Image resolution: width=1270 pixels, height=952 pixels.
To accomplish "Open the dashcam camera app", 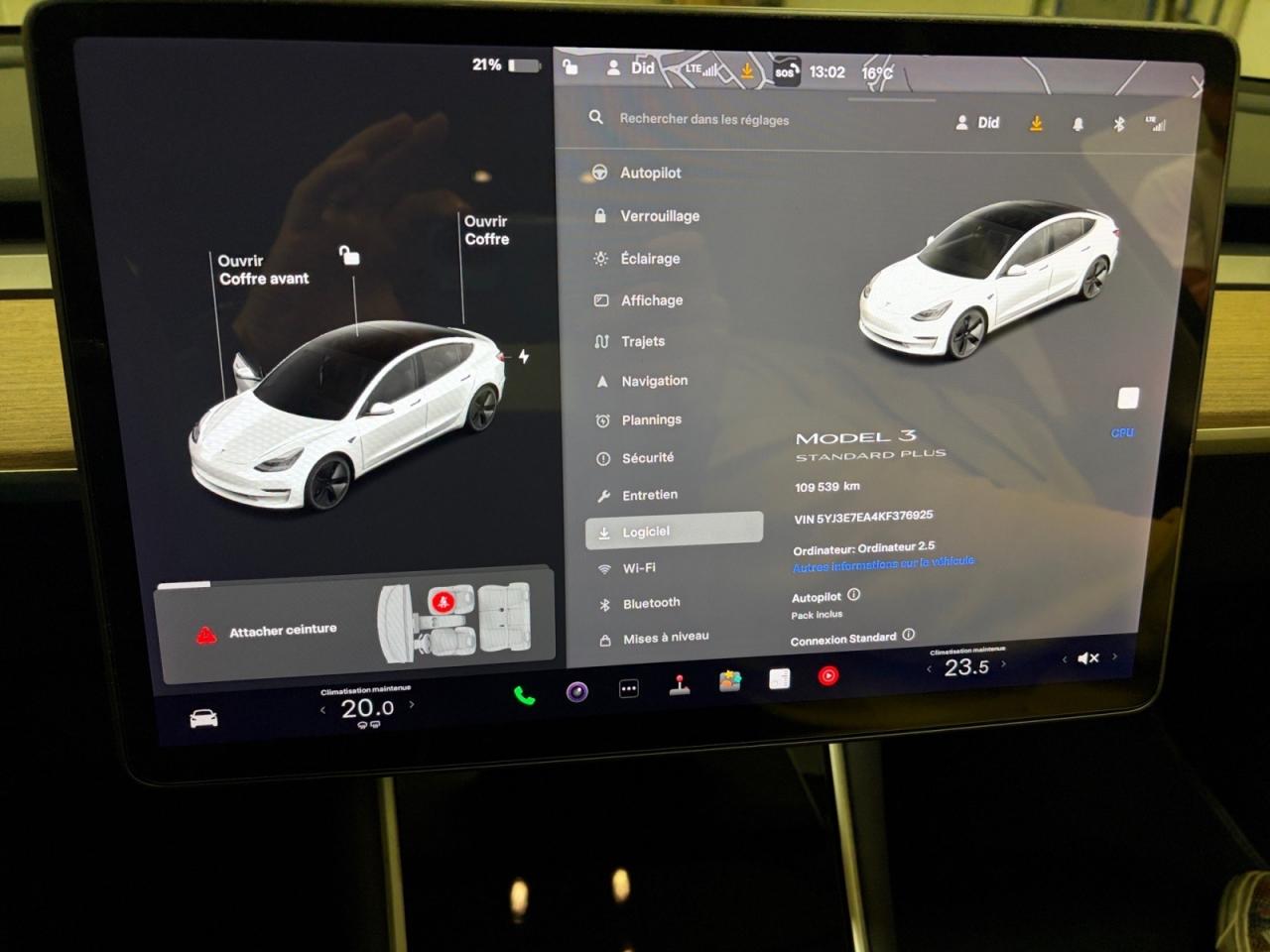I will click(577, 691).
